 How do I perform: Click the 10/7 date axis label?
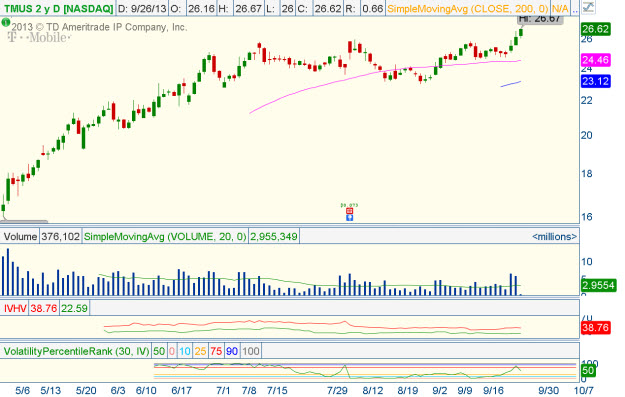[584, 390]
